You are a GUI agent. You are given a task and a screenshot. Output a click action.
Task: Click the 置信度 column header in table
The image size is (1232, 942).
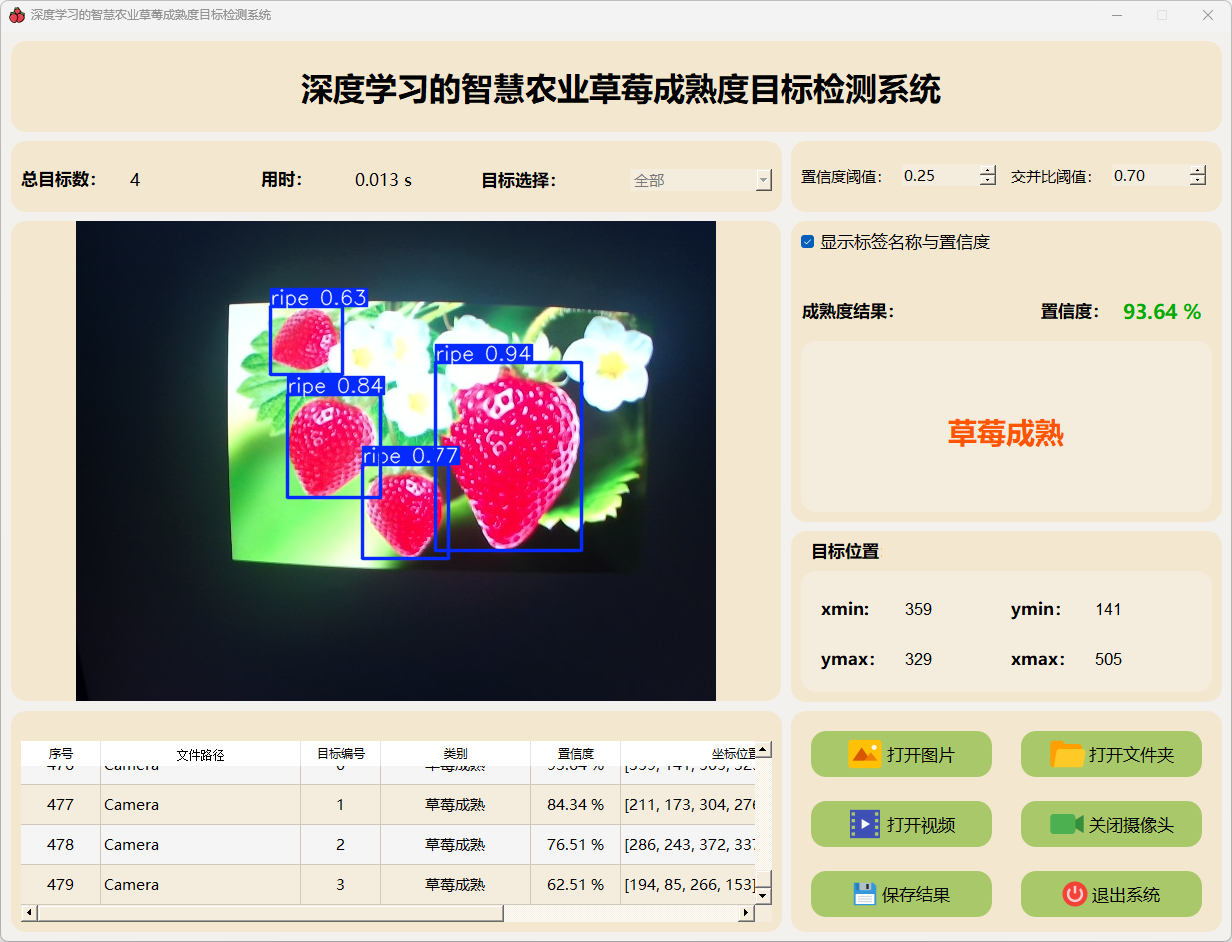575,754
